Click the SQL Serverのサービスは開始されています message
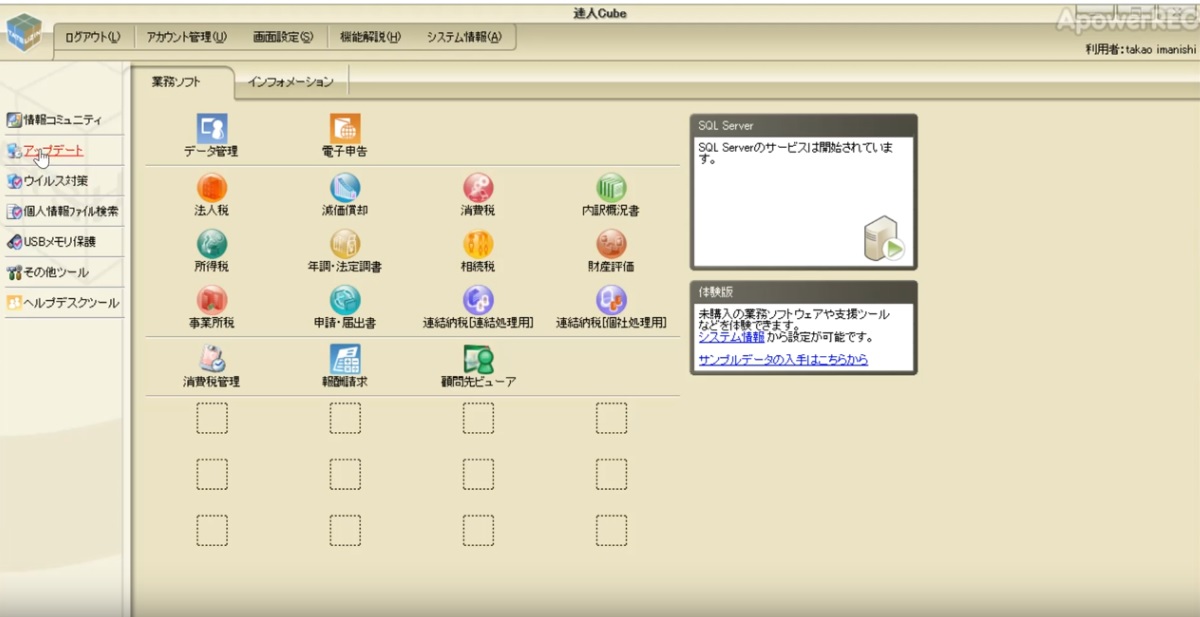The width and height of the screenshot is (1200, 617). coord(795,152)
